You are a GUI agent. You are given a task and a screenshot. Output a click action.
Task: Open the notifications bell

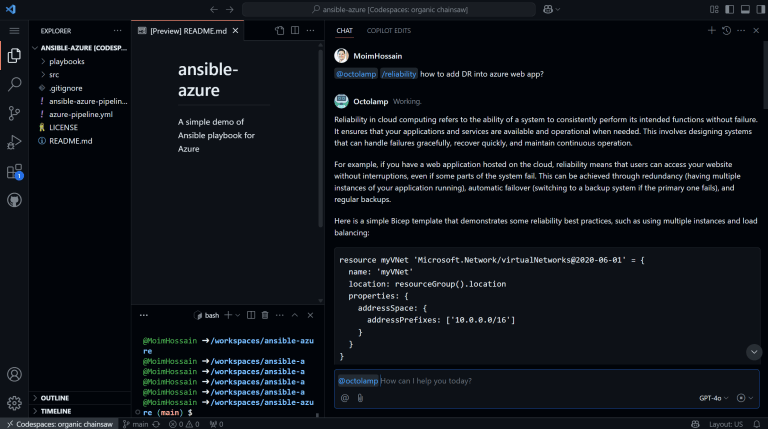coord(757,424)
